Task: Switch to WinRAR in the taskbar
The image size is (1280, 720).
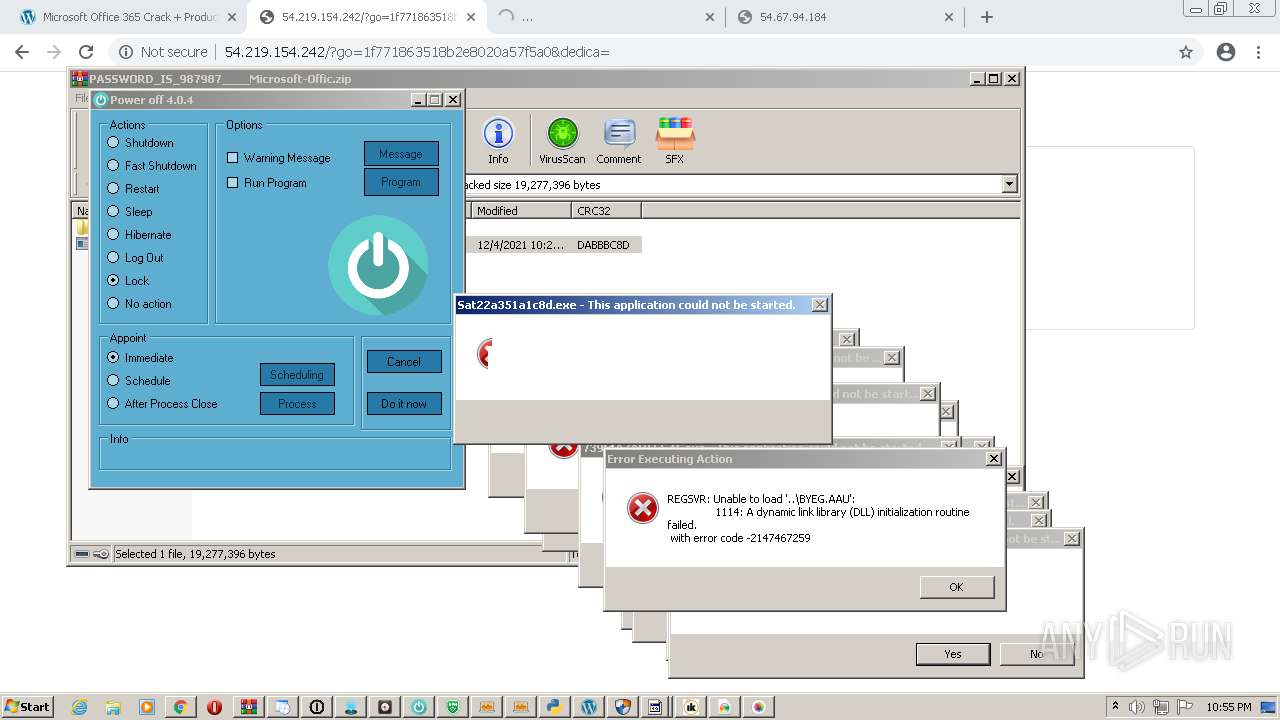Action: (x=248, y=707)
